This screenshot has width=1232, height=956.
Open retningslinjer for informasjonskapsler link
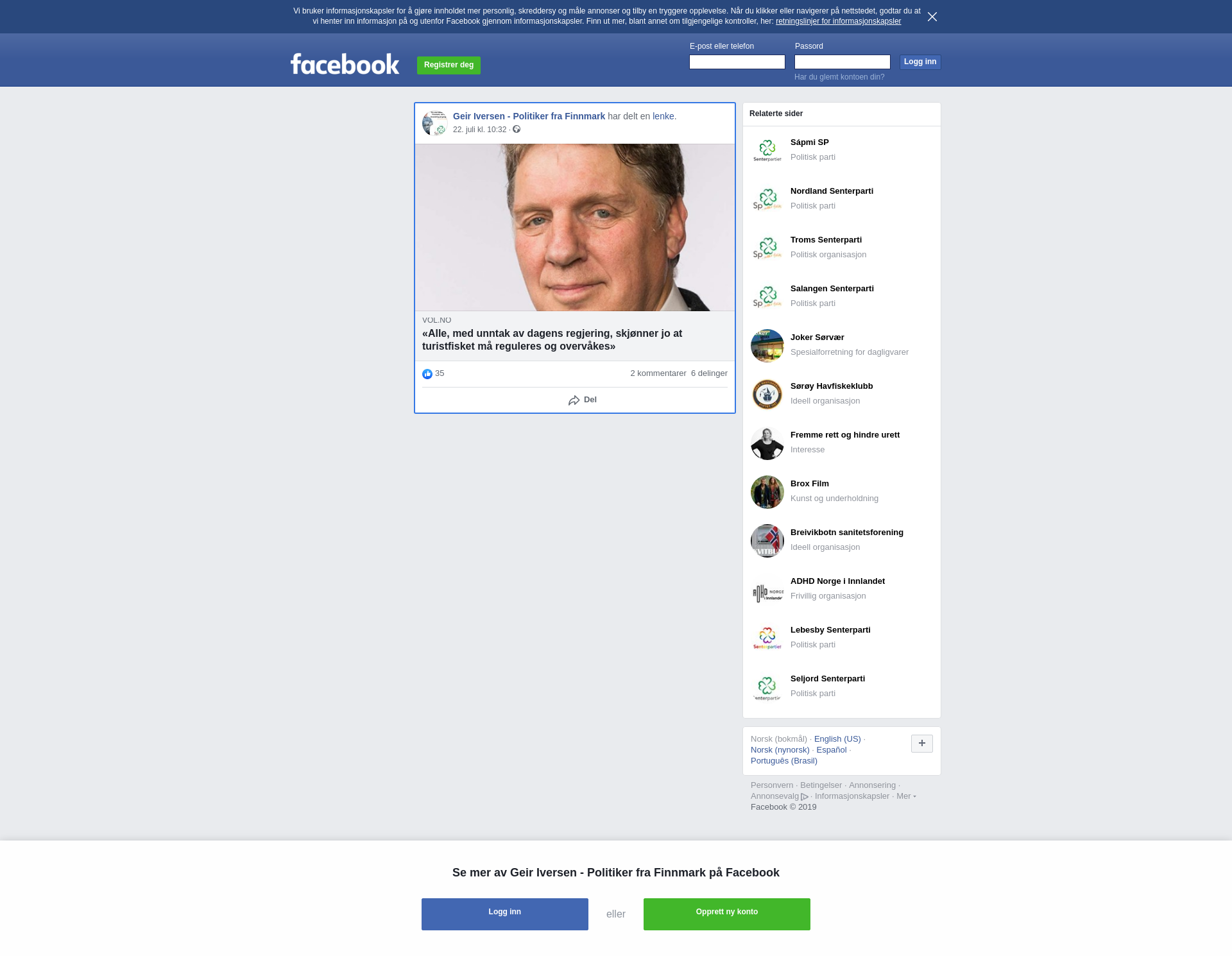point(838,21)
